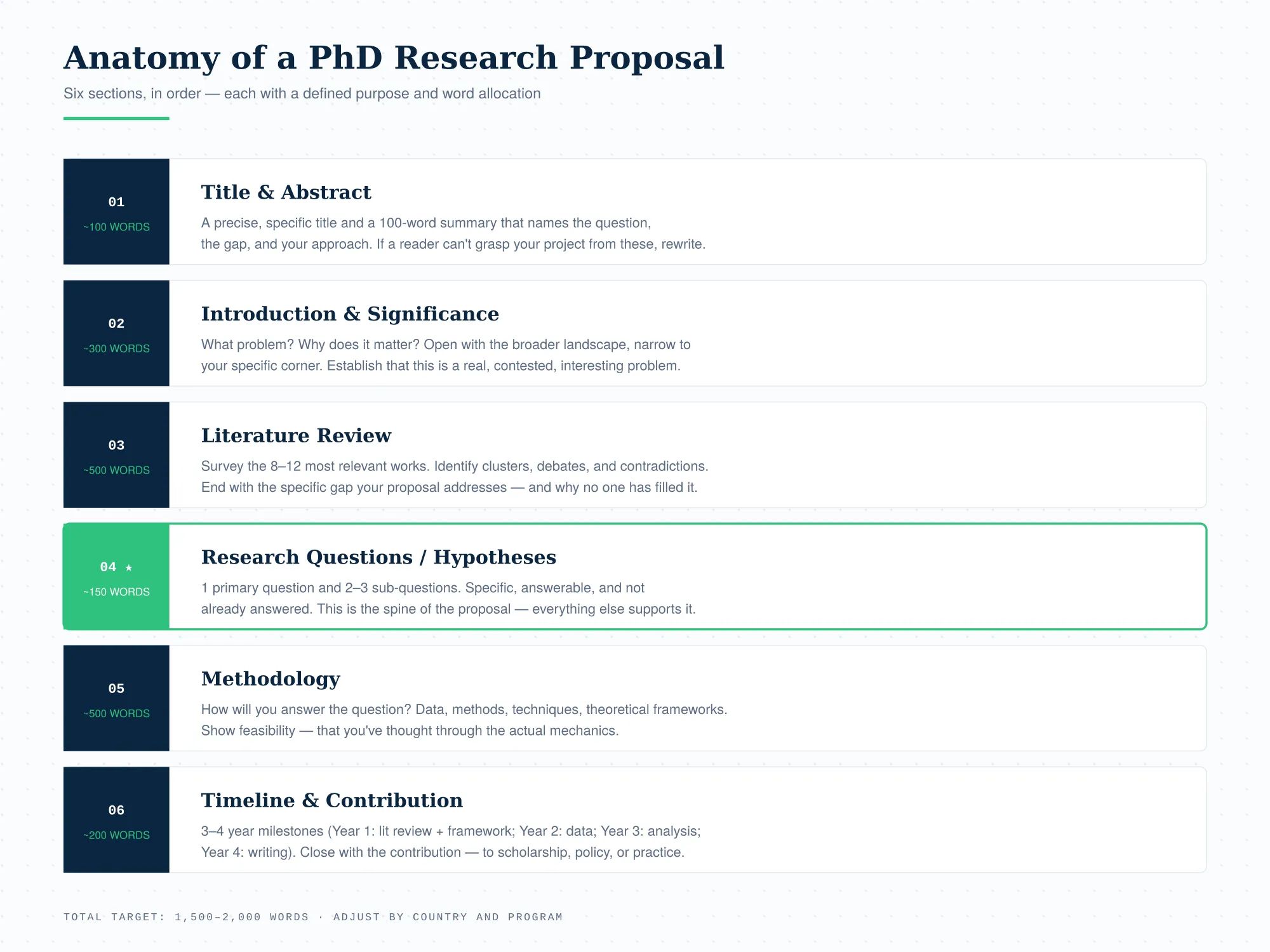Click the Title & Abstract description text
The image size is (1270, 952).
(x=453, y=234)
